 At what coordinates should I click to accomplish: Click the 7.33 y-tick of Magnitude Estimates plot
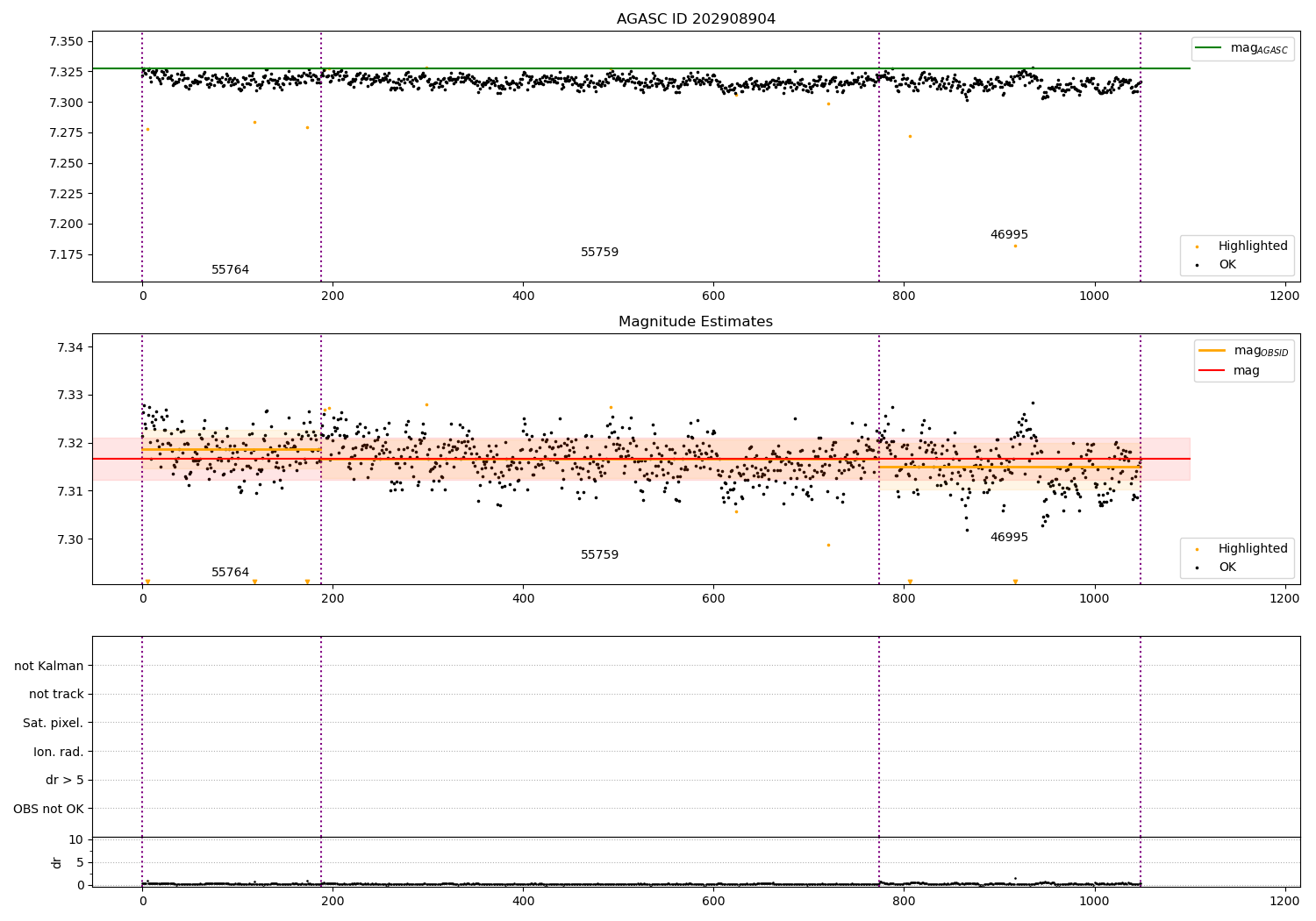(x=68, y=395)
